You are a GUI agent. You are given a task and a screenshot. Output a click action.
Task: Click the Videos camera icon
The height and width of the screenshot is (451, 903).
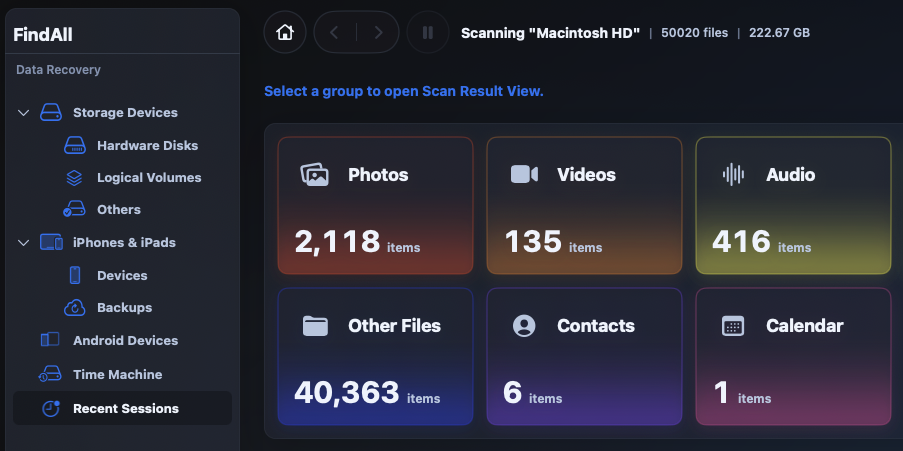[x=524, y=175]
